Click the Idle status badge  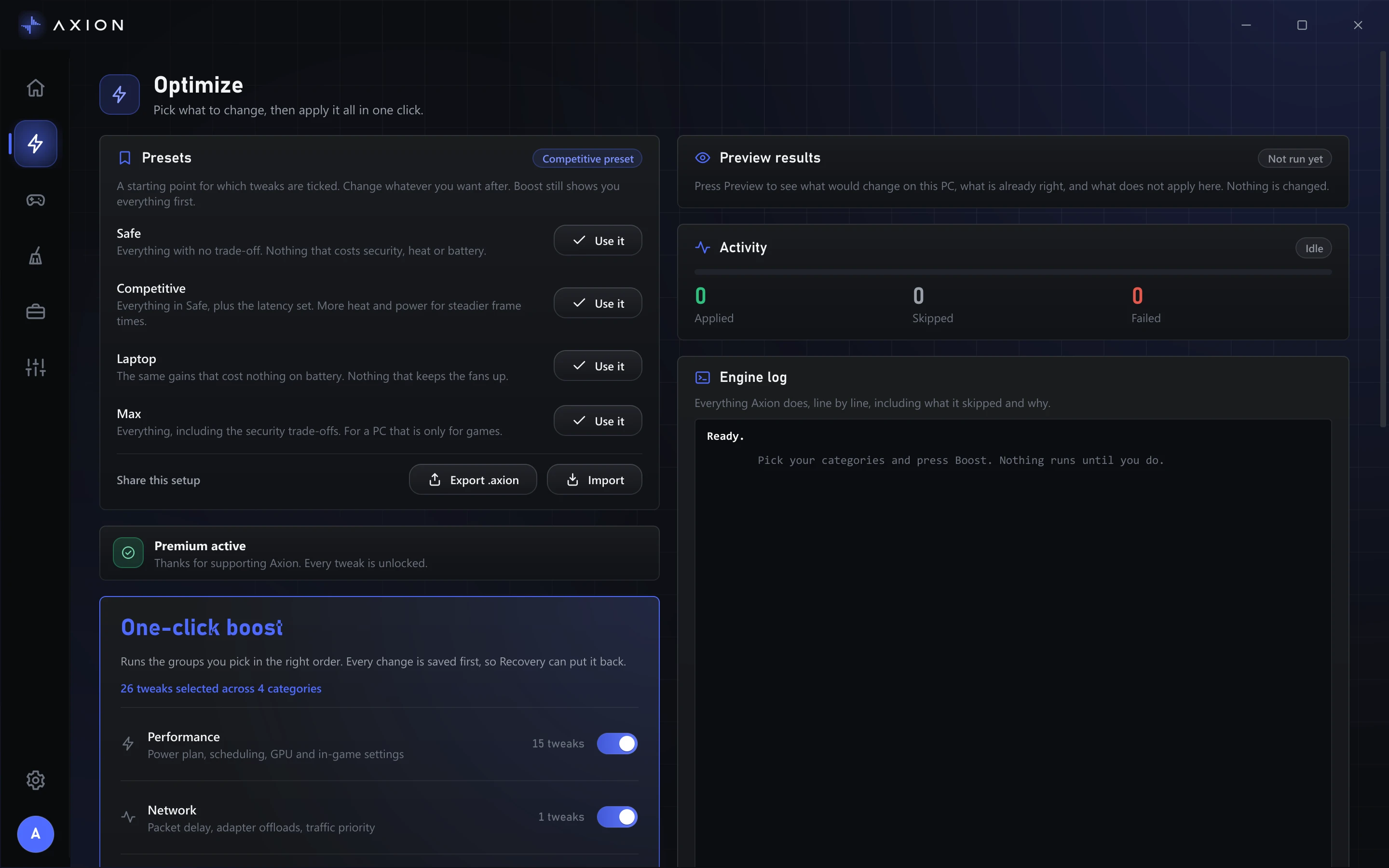[x=1313, y=248]
